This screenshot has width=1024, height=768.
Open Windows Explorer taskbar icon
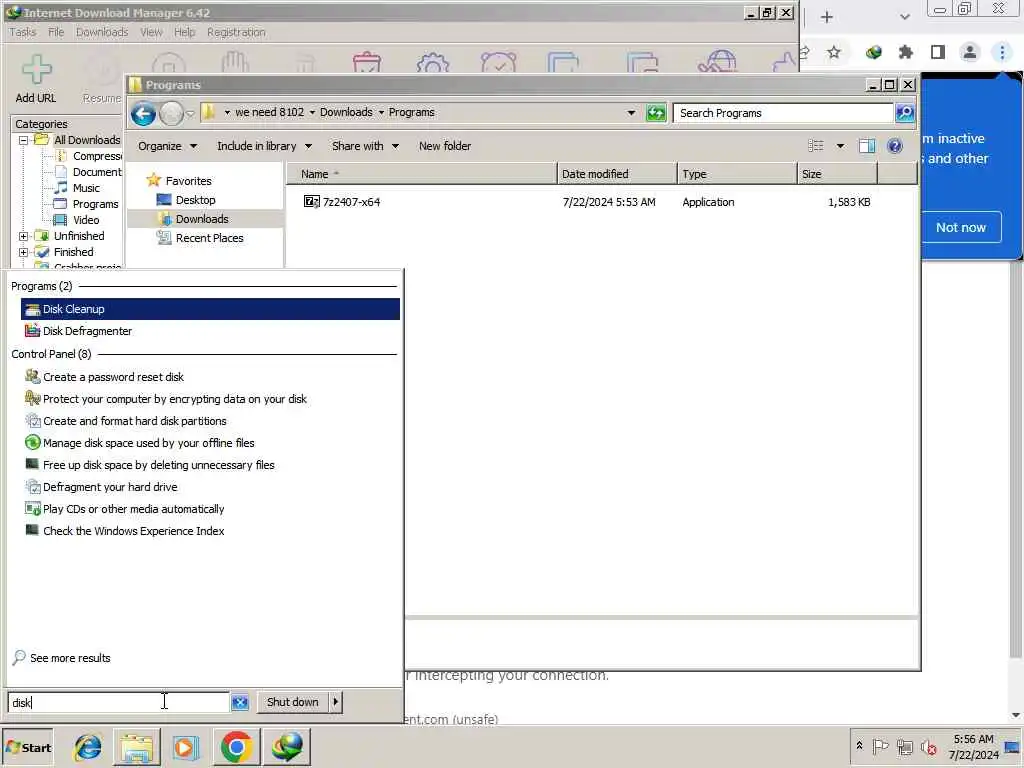coord(136,747)
